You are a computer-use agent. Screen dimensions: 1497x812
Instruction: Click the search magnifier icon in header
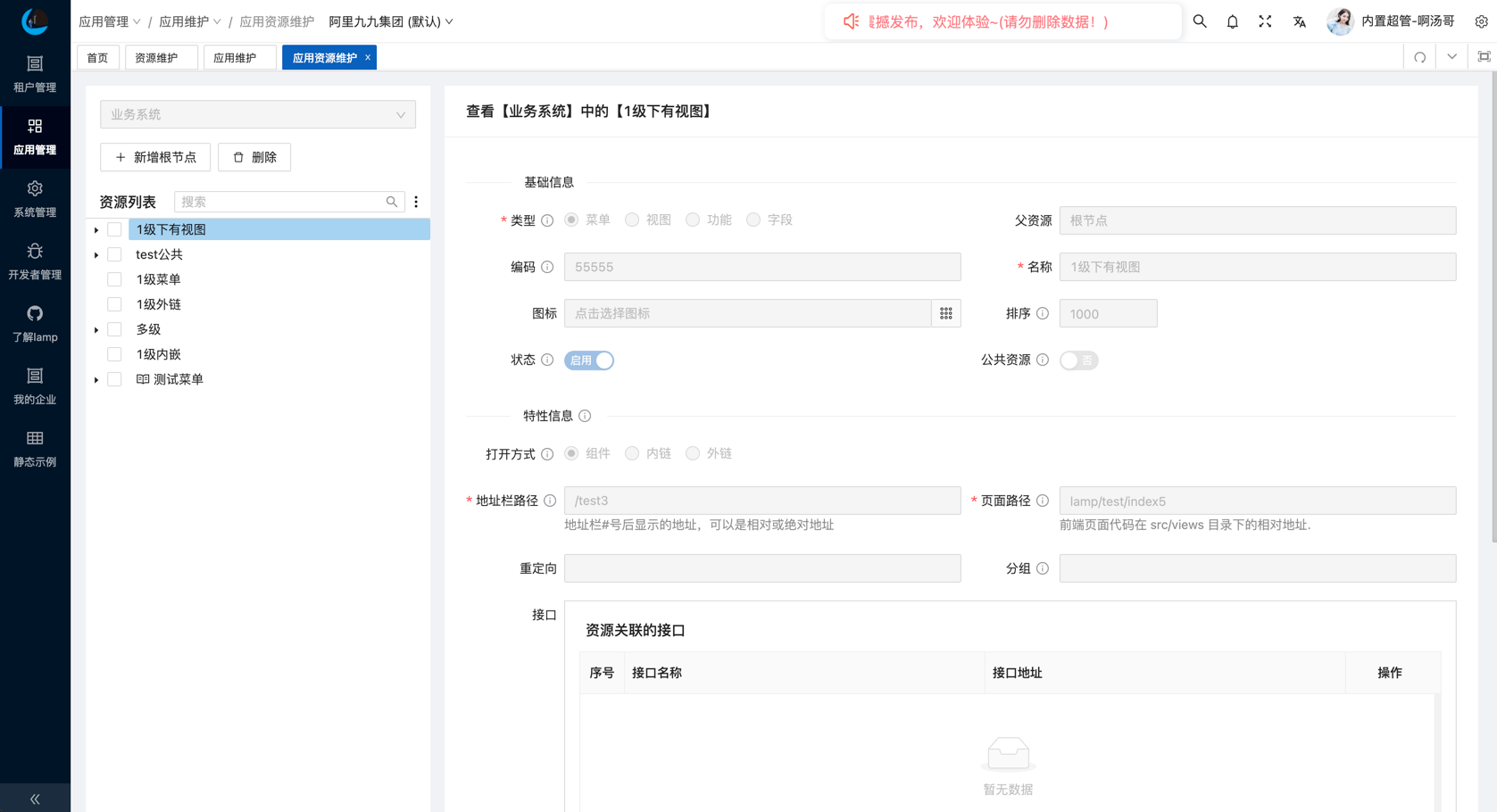[1200, 21]
